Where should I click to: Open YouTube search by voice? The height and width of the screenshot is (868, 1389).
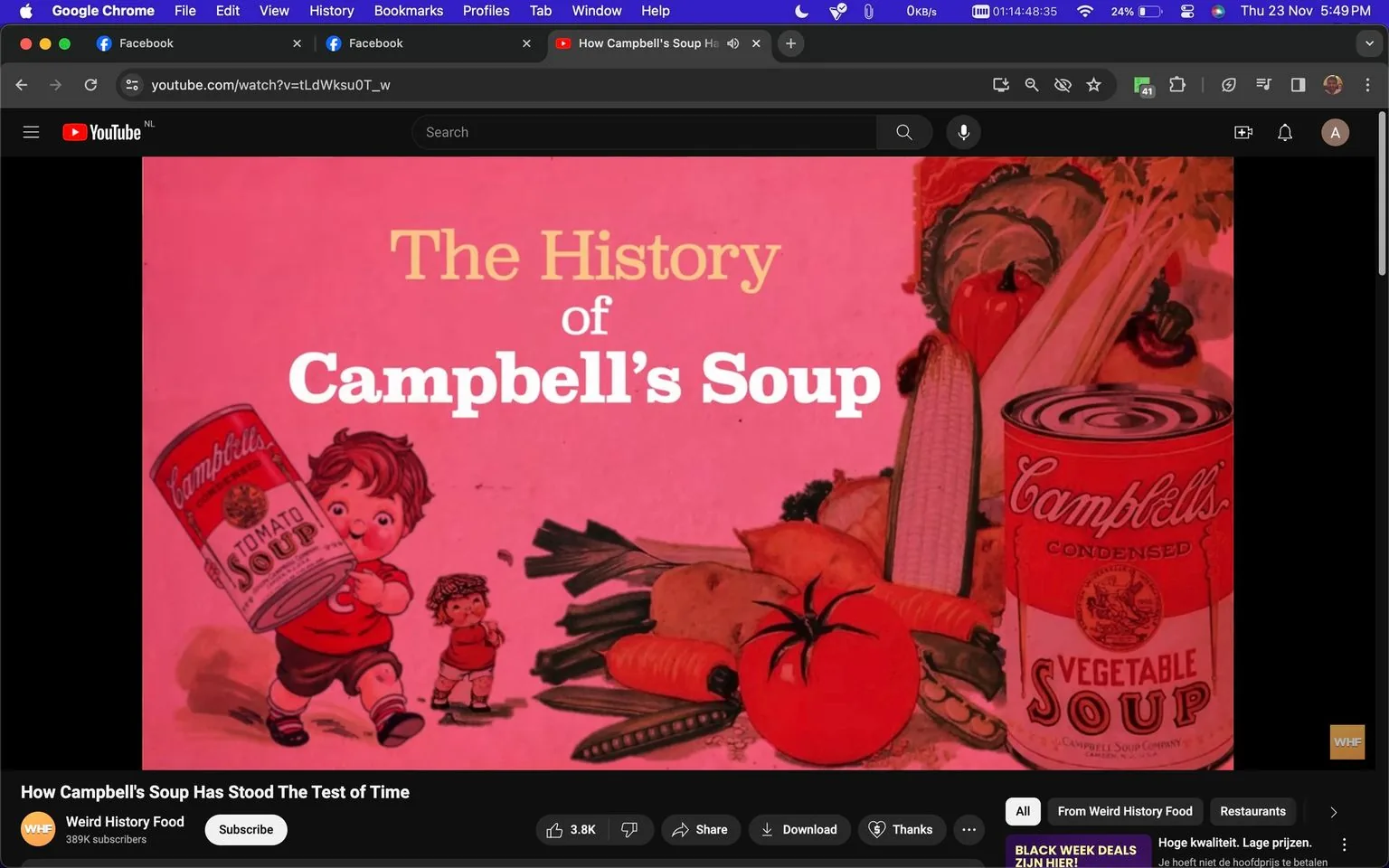[963, 131]
